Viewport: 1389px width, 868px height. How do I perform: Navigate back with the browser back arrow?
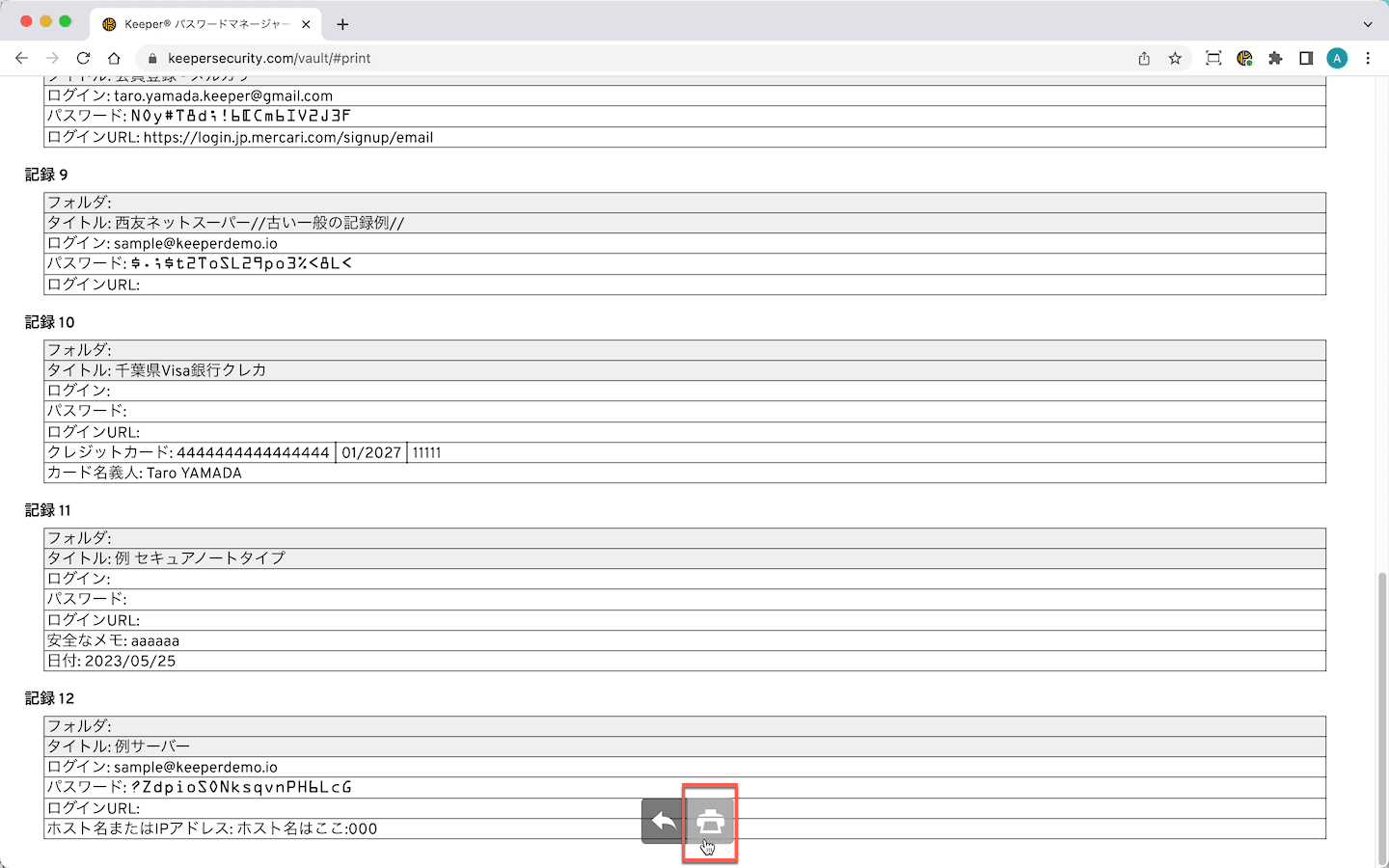21,58
